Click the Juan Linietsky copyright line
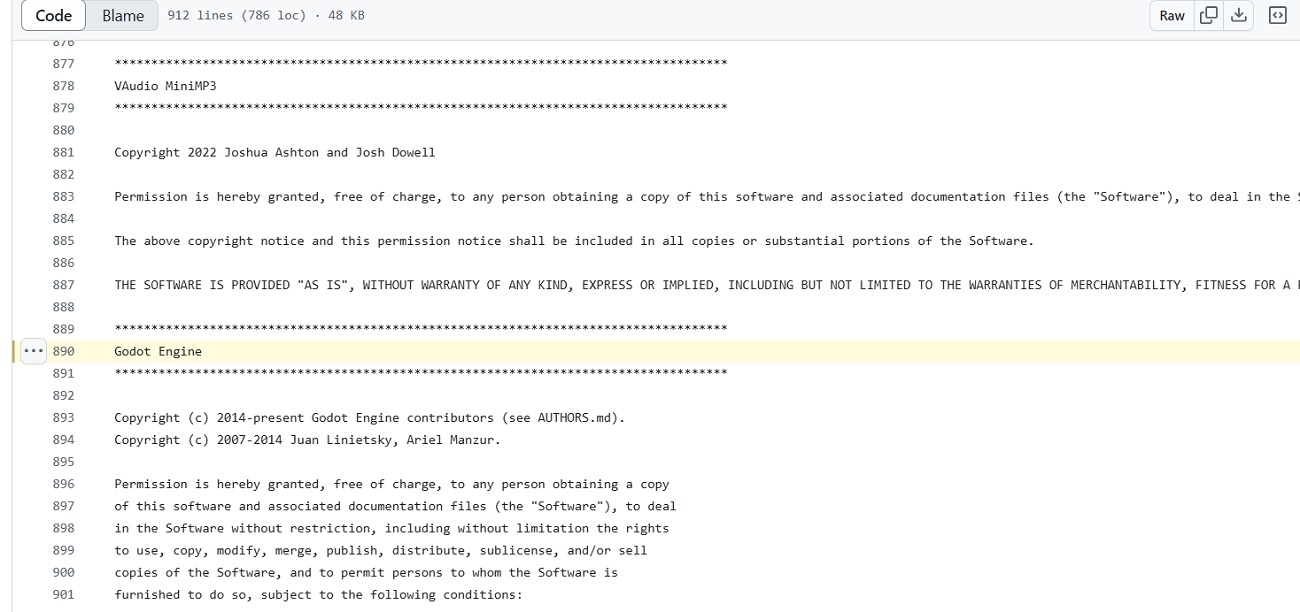The width and height of the screenshot is (1300, 612). (x=307, y=440)
